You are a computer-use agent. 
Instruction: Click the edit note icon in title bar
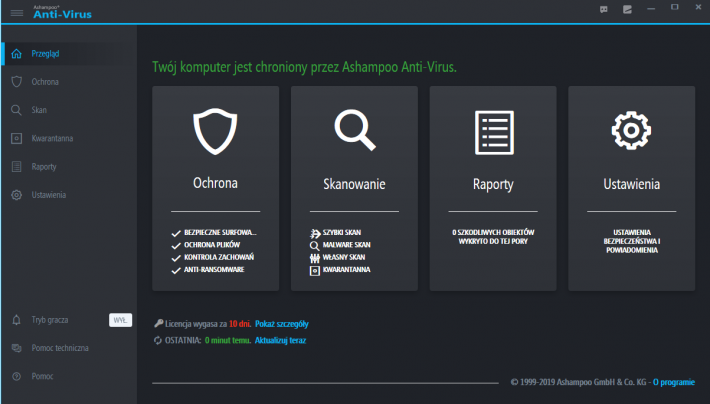point(627,9)
